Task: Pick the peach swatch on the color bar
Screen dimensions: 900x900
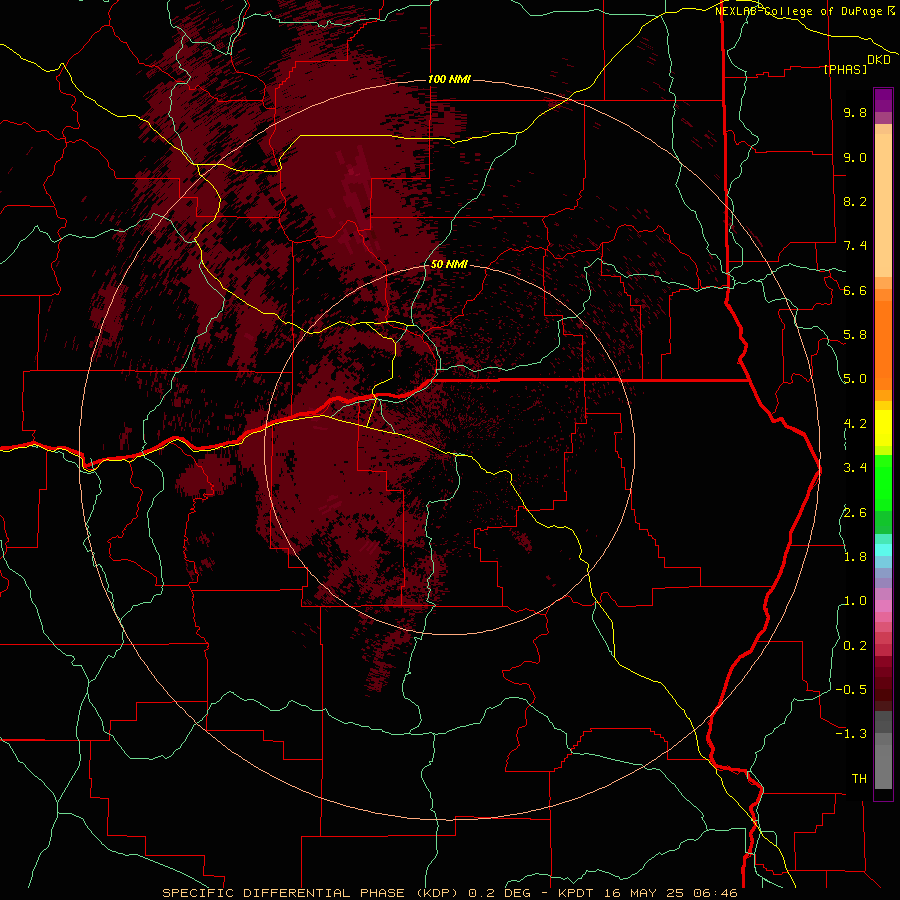Action: (883, 205)
